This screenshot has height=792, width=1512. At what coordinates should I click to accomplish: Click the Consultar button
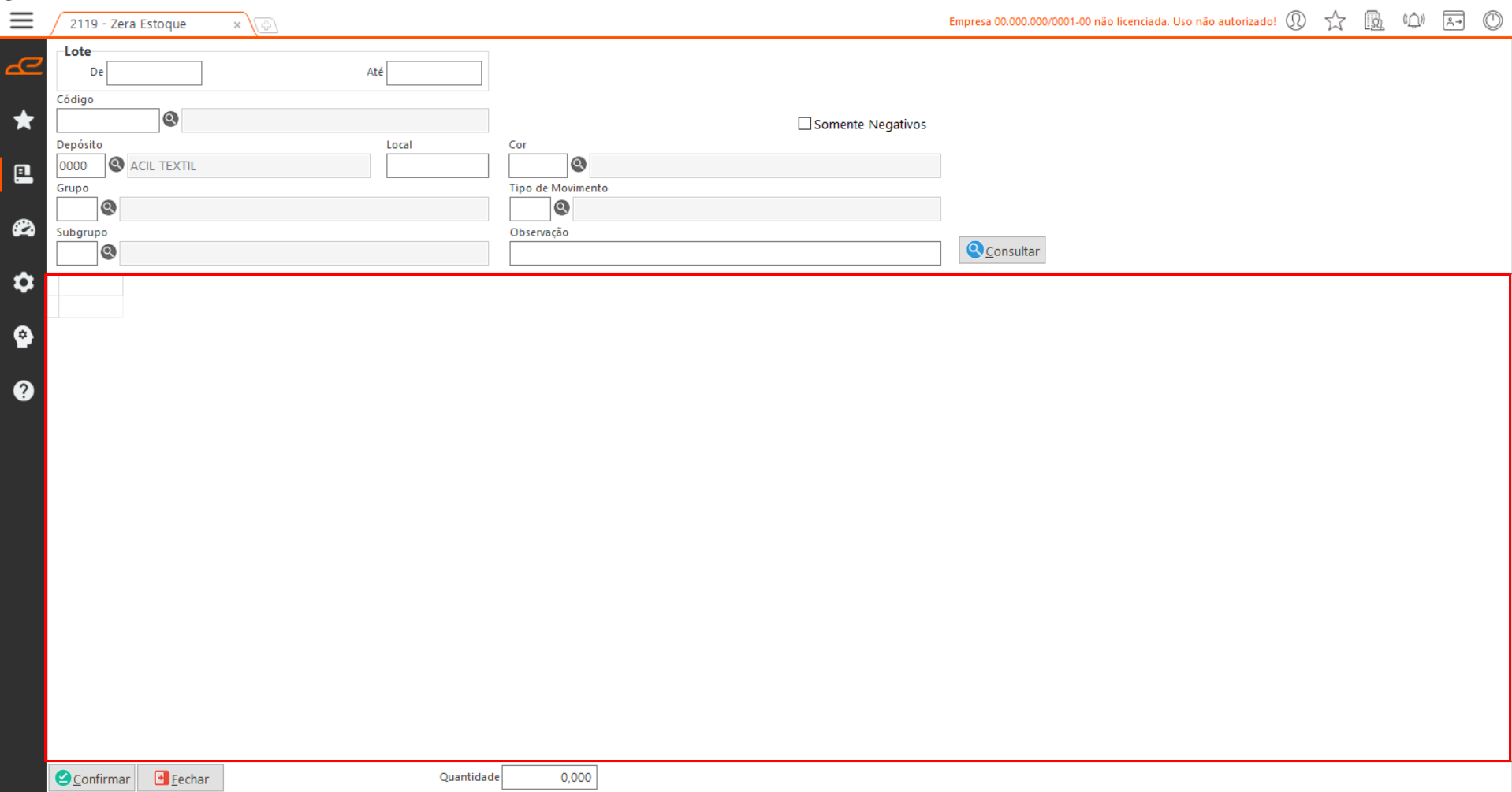click(x=1002, y=251)
